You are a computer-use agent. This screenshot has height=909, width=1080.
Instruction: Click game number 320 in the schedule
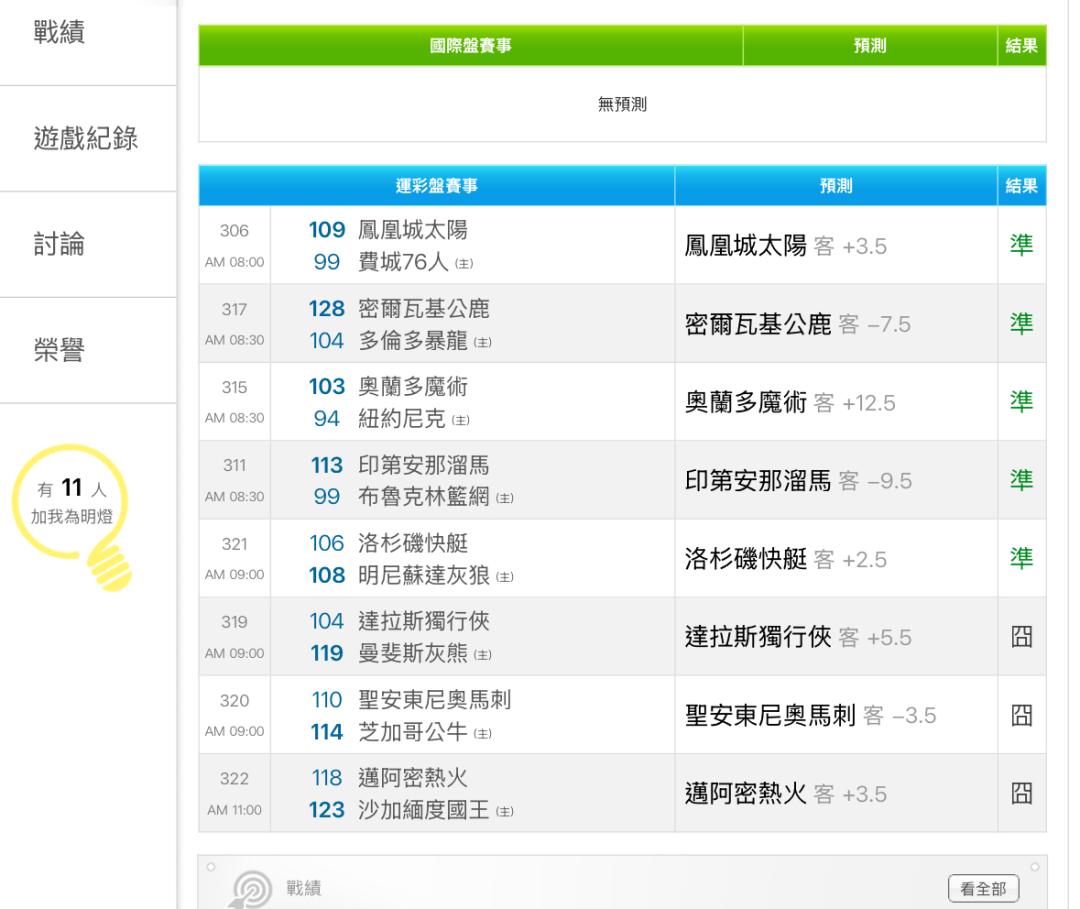[234, 700]
